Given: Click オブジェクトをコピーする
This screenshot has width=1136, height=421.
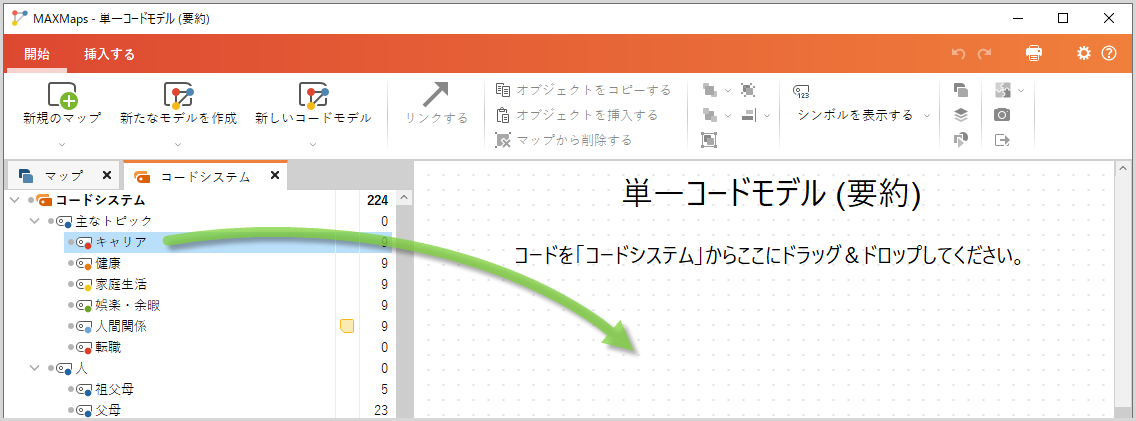Looking at the screenshot, I should point(583,90).
